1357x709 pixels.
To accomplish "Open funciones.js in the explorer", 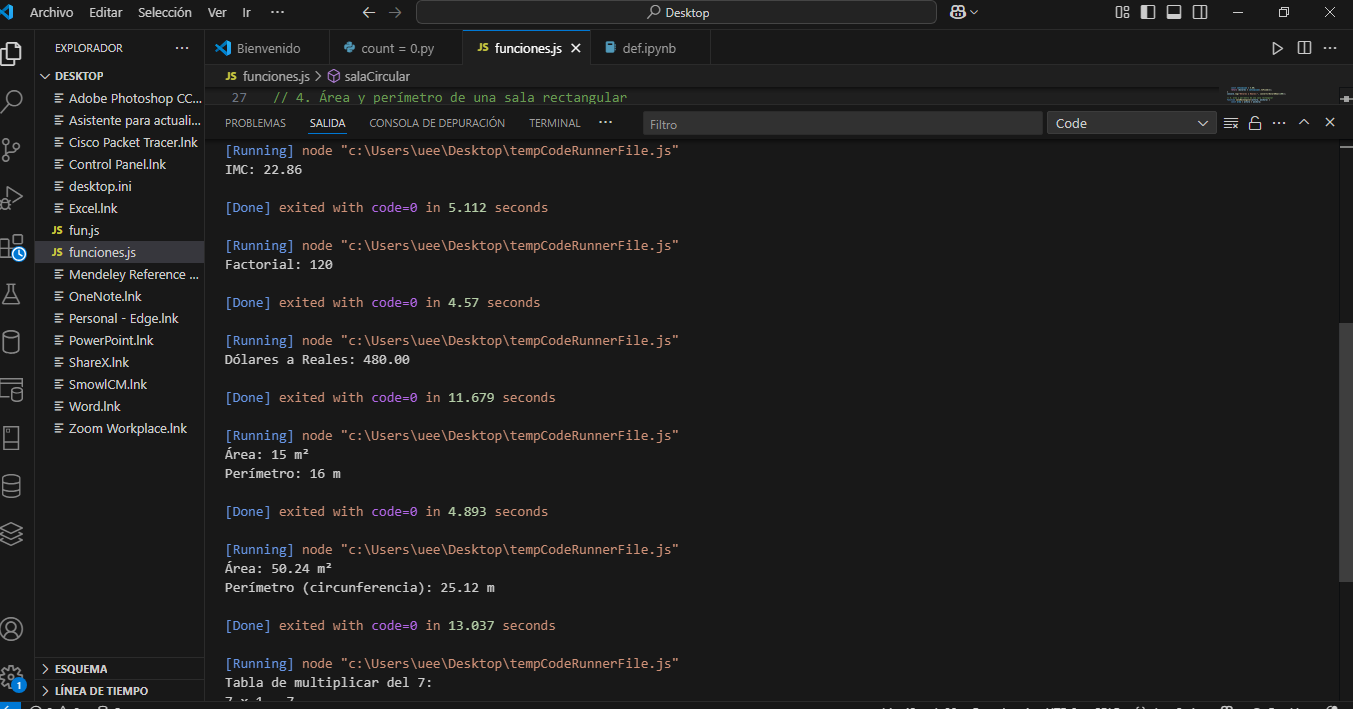I will click(x=119, y=252).
